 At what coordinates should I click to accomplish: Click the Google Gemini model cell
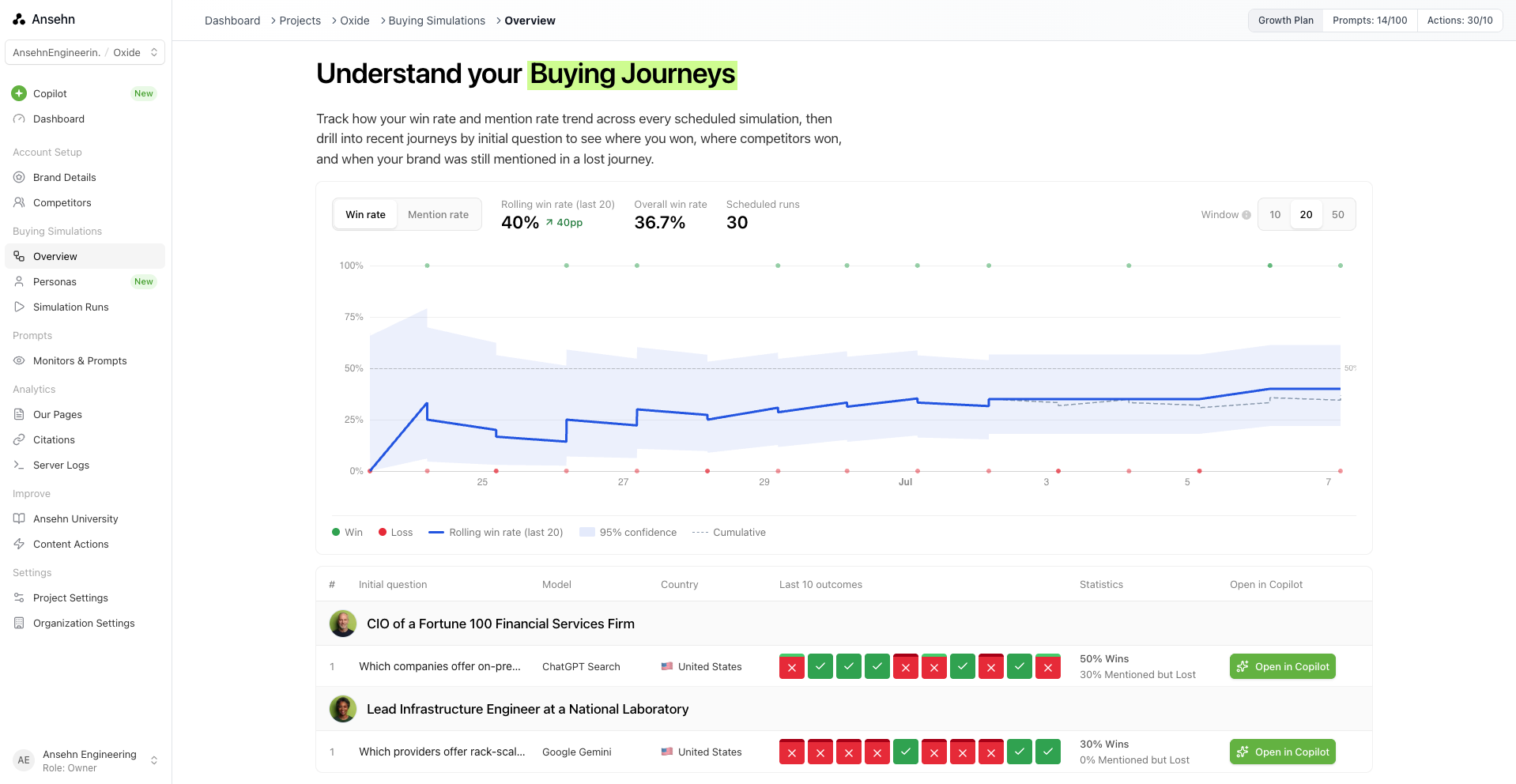(577, 752)
